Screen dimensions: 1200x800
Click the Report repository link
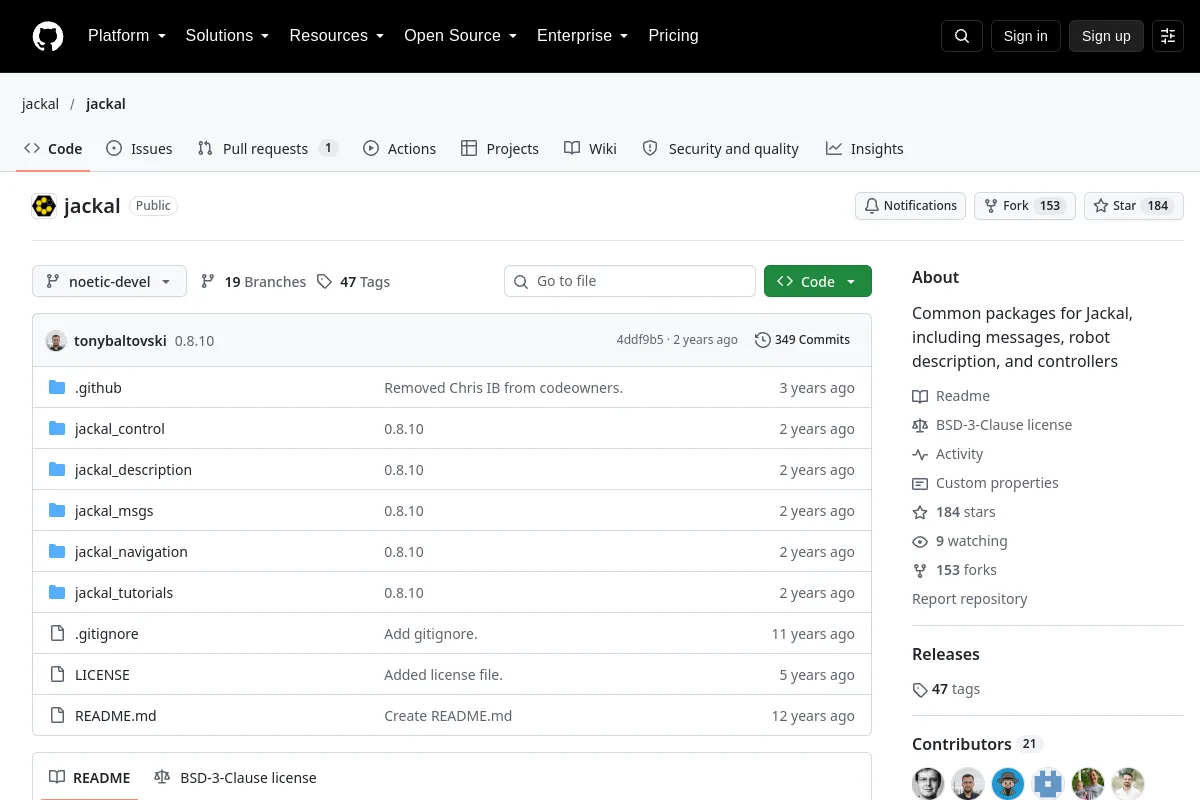click(969, 599)
